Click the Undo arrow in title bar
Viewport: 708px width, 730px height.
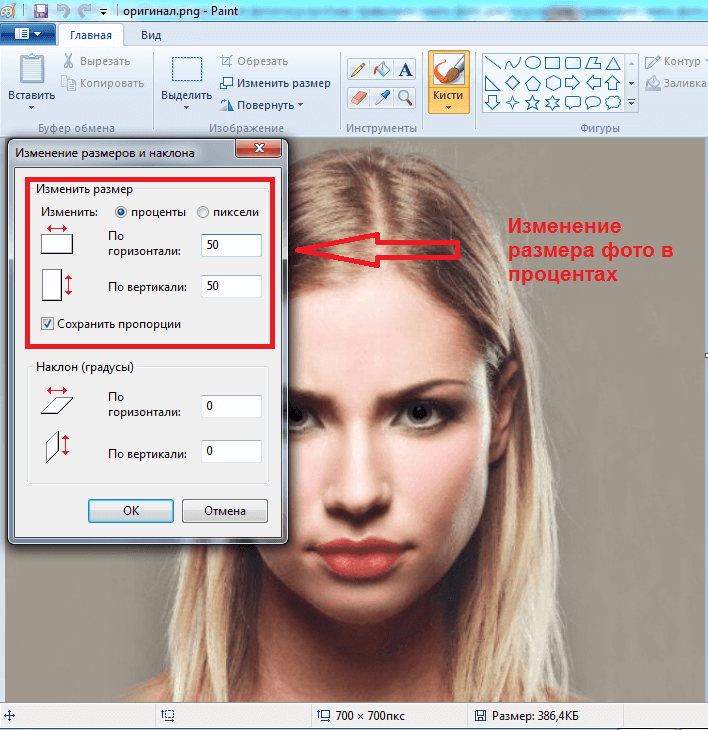pos(63,10)
